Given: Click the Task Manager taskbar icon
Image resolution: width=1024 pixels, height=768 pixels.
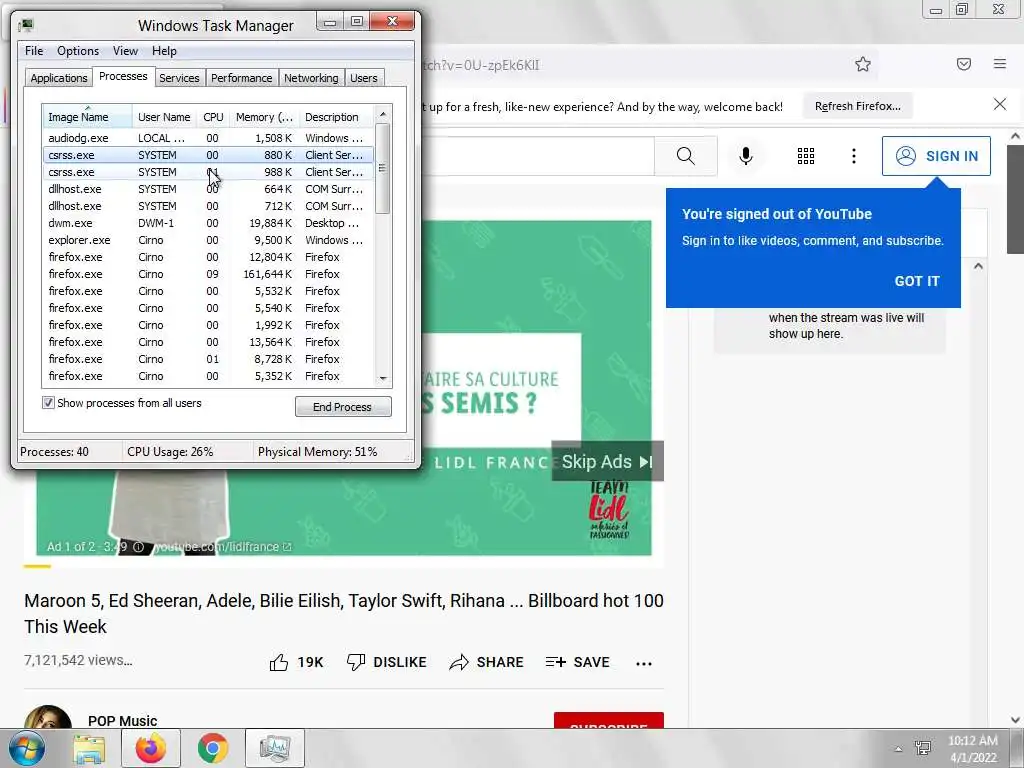Looking at the screenshot, I should [274, 748].
